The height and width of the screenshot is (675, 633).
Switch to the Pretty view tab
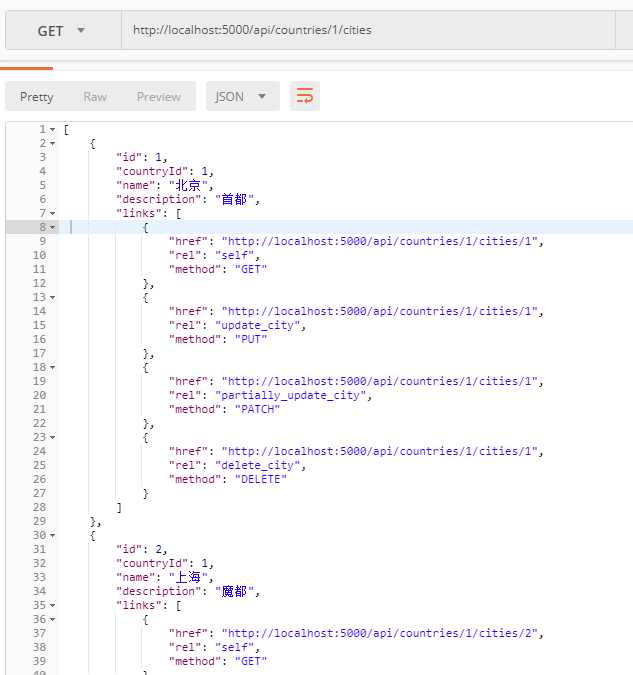coord(37,97)
